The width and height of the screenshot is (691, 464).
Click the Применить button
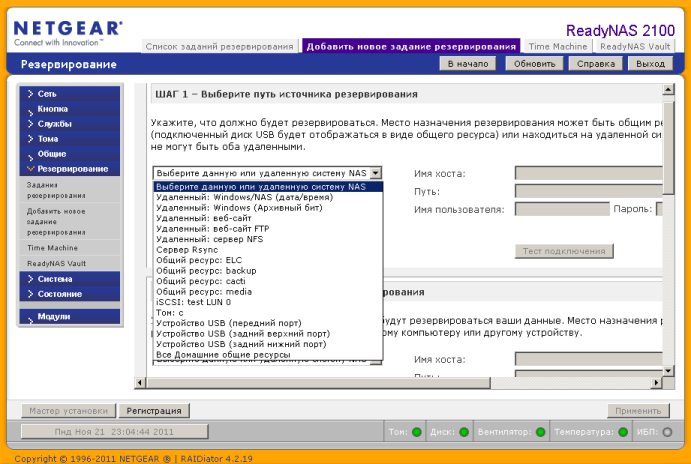(x=638, y=411)
